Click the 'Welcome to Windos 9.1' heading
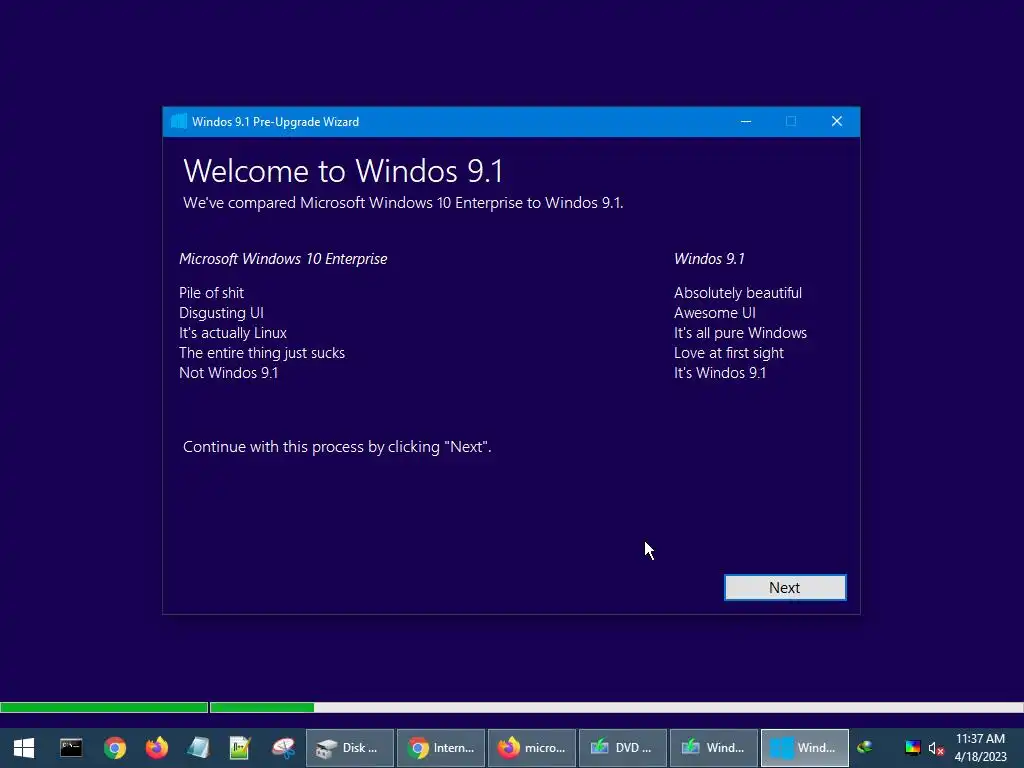The width and height of the screenshot is (1024, 768). tap(343, 171)
